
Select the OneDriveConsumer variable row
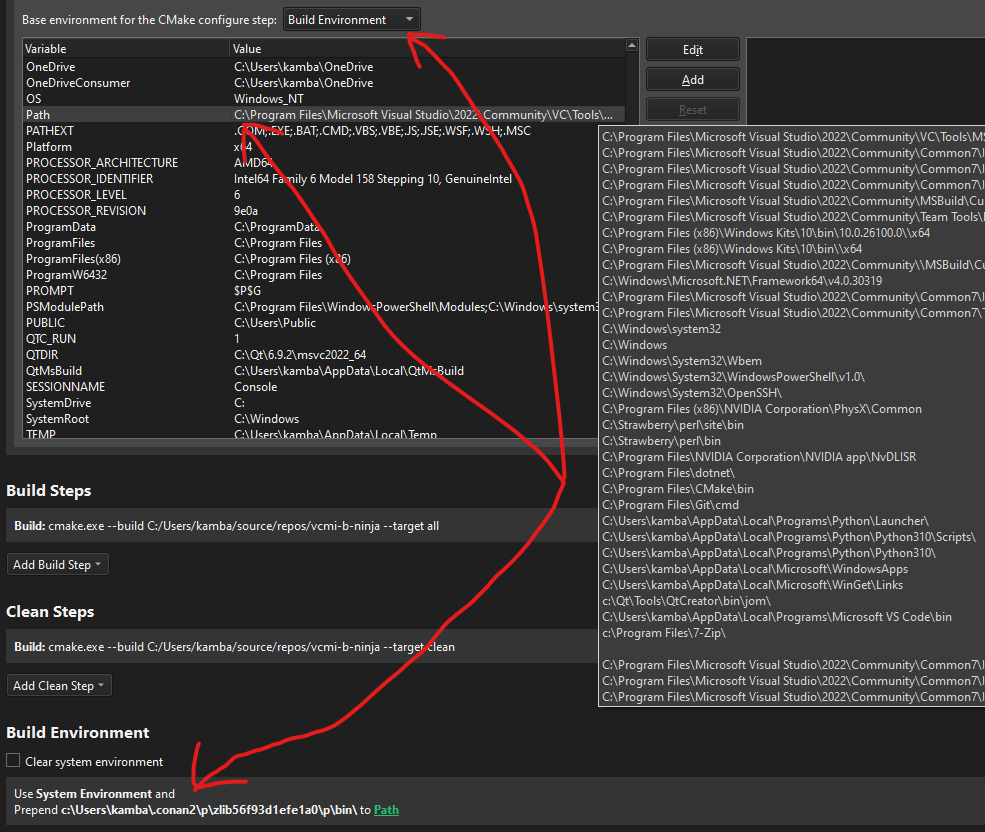click(x=78, y=83)
